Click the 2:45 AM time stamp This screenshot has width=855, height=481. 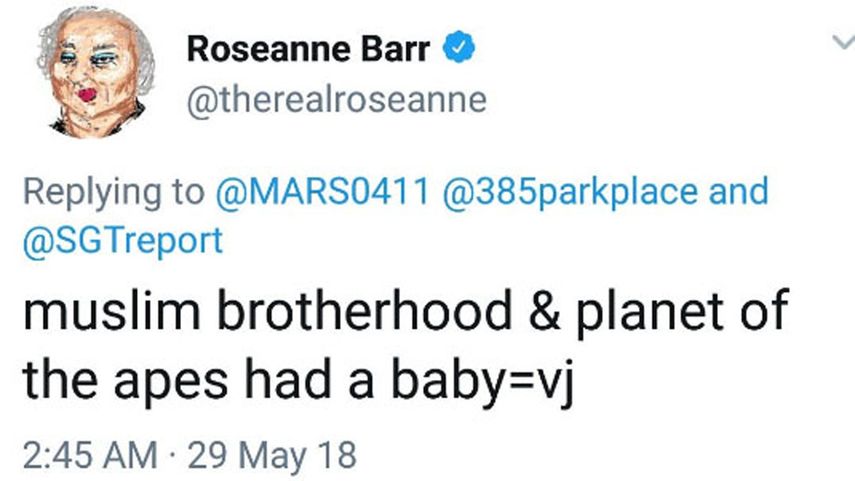(90, 456)
